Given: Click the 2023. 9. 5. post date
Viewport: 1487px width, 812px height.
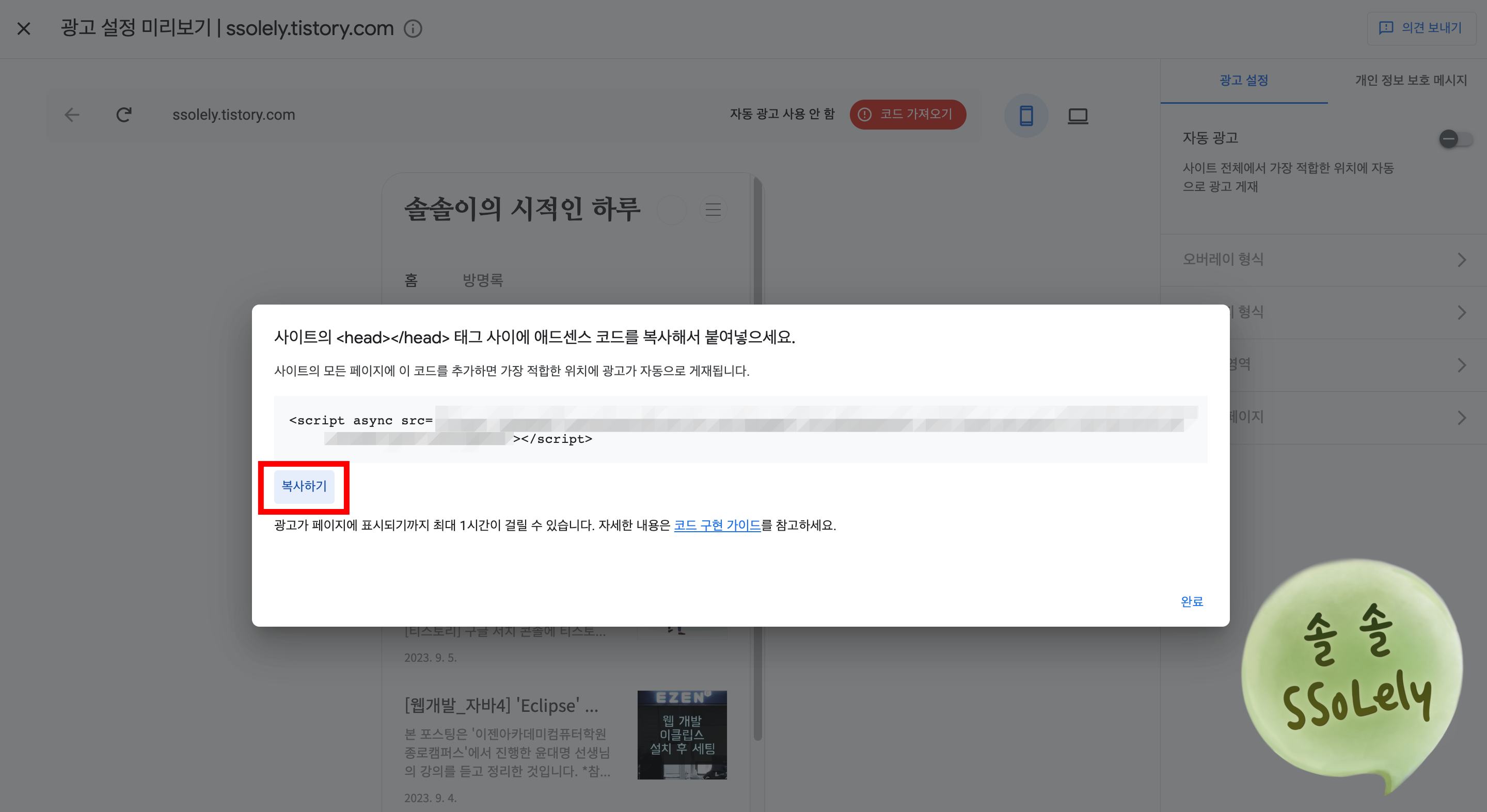Looking at the screenshot, I should click(430, 657).
